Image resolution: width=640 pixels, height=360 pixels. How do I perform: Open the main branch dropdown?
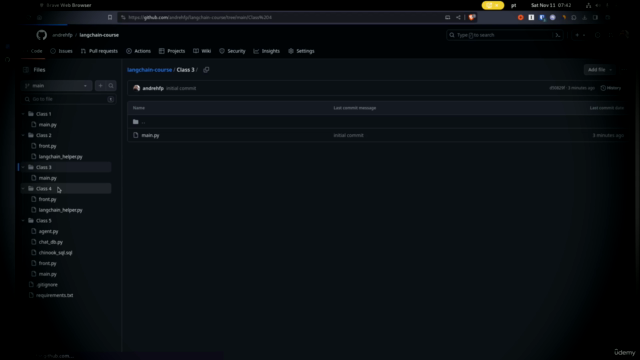pos(57,86)
